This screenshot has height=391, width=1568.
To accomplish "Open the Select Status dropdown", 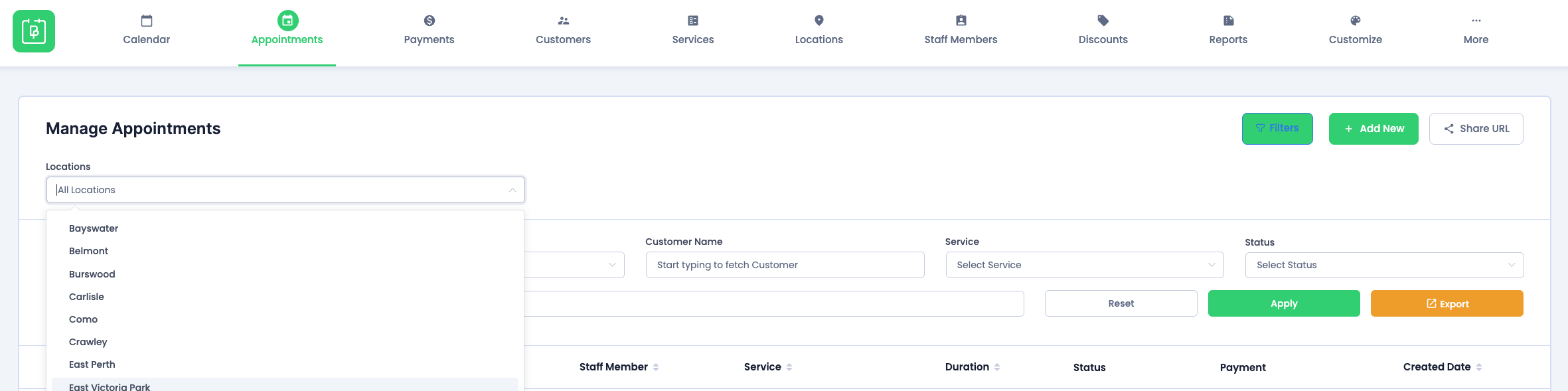I will pyautogui.click(x=1384, y=265).
